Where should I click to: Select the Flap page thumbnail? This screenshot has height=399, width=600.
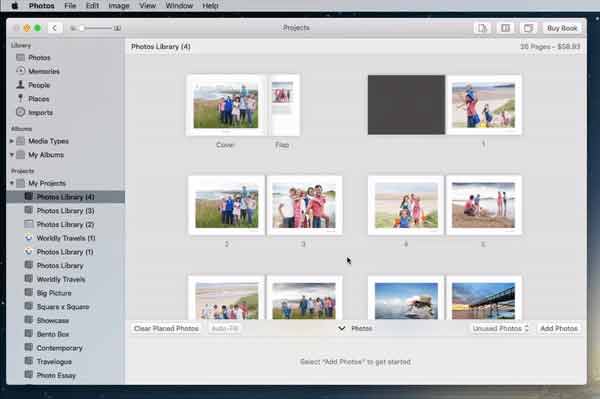click(x=284, y=105)
